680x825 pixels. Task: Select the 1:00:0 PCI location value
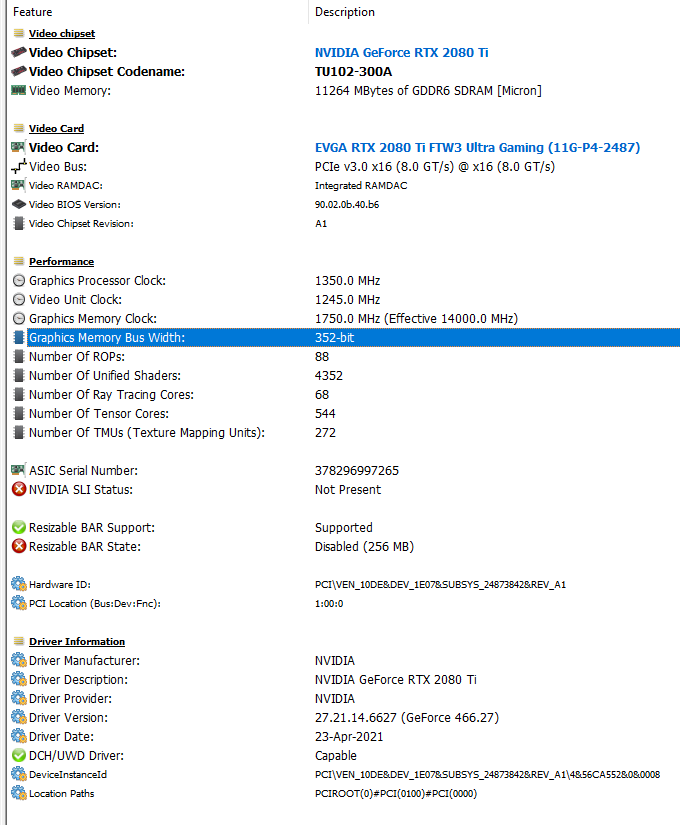(x=329, y=603)
